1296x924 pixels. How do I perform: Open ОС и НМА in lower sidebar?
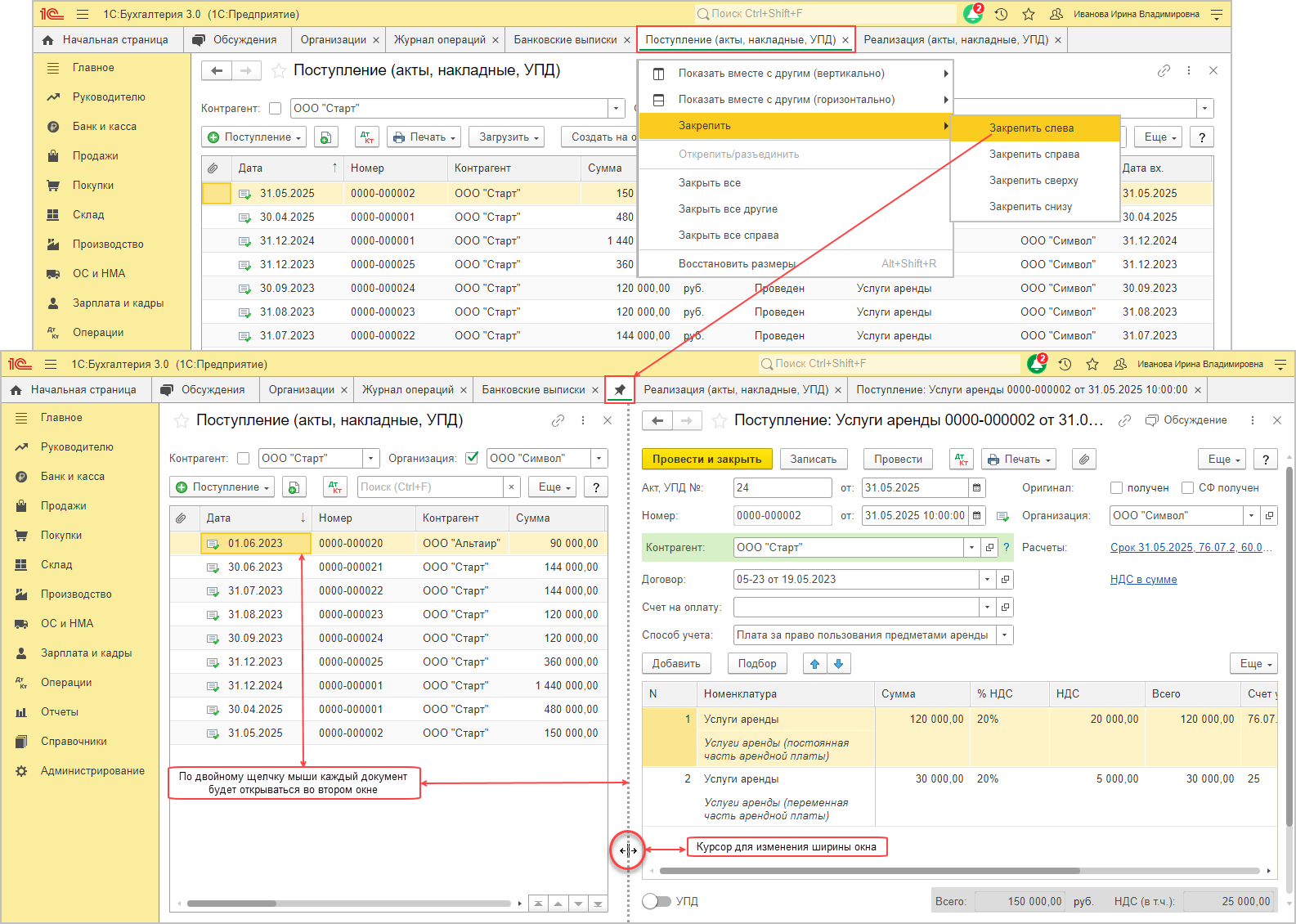tap(67, 624)
